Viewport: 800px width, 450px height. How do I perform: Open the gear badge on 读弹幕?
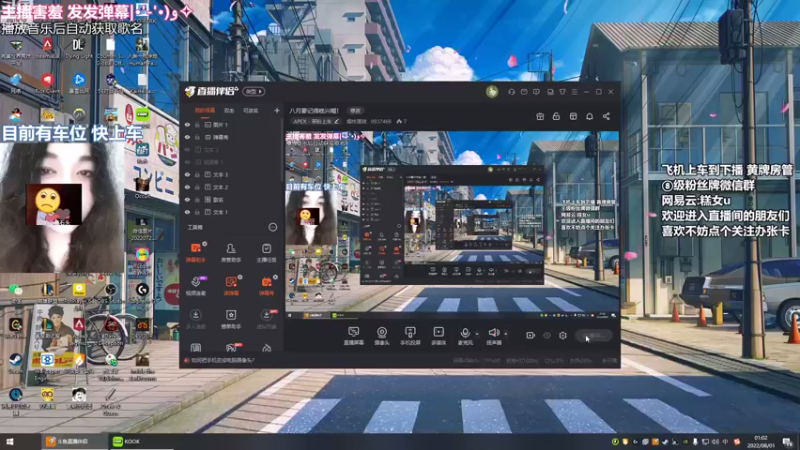[240, 277]
